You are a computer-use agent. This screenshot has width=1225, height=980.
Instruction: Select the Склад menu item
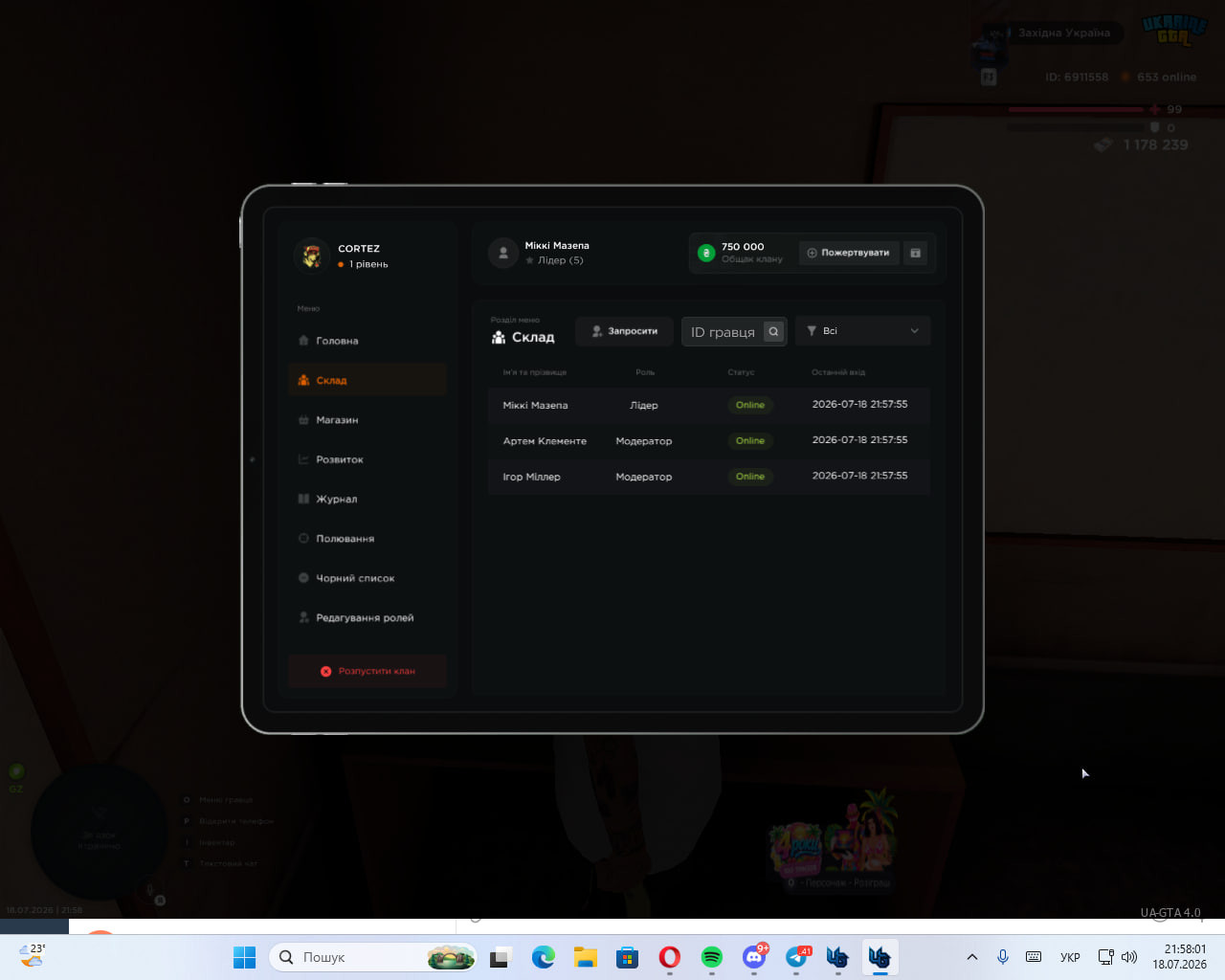click(x=367, y=380)
